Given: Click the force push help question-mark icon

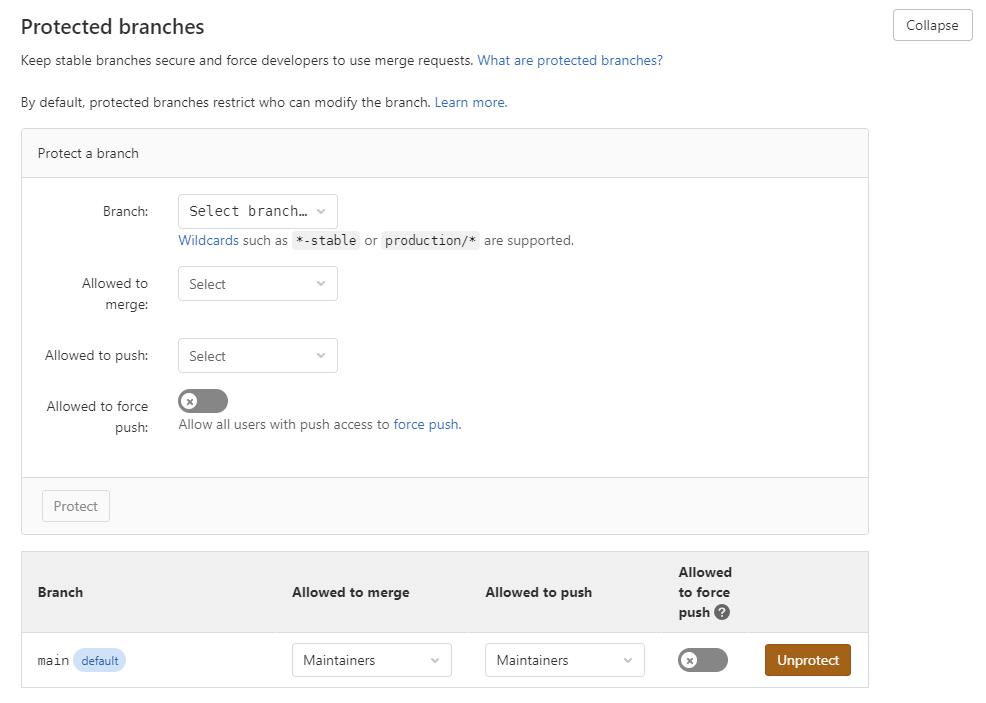Looking at the screenshot, I should click(x=722, y=612).
